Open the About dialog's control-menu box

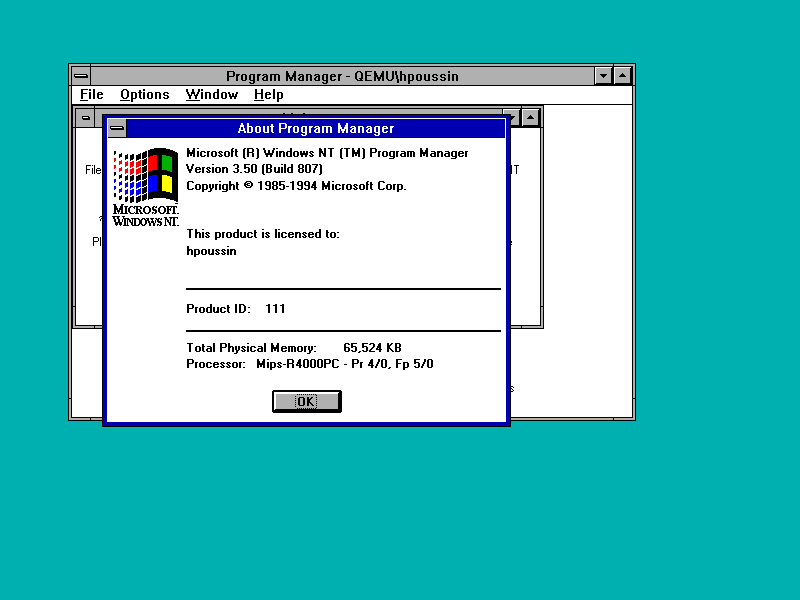tap(116, 128)
